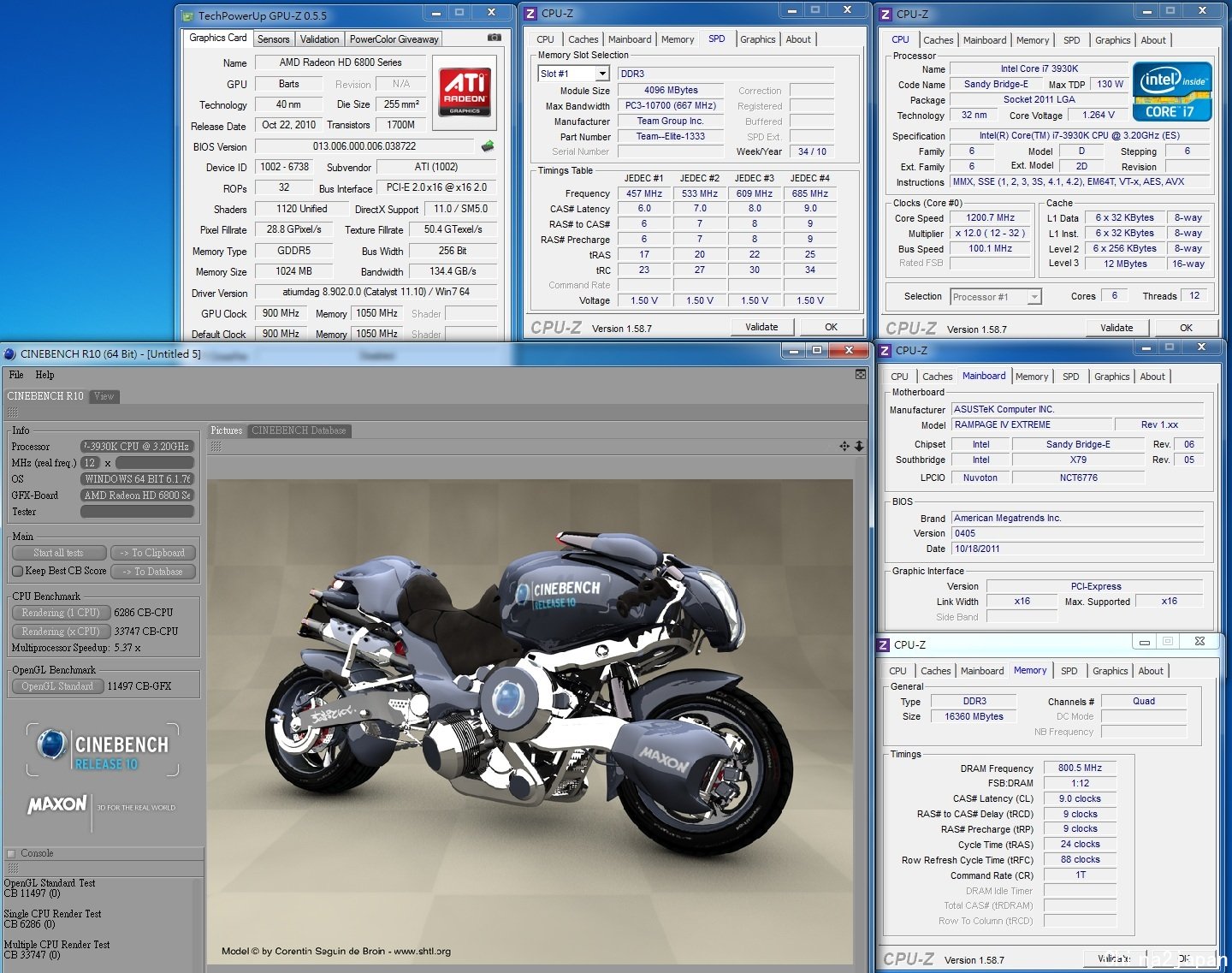Click the title bar icon of CPU-Z Mainboard window
The height and width of the screenshot is (973, 1232).
[x=885, y=351]
